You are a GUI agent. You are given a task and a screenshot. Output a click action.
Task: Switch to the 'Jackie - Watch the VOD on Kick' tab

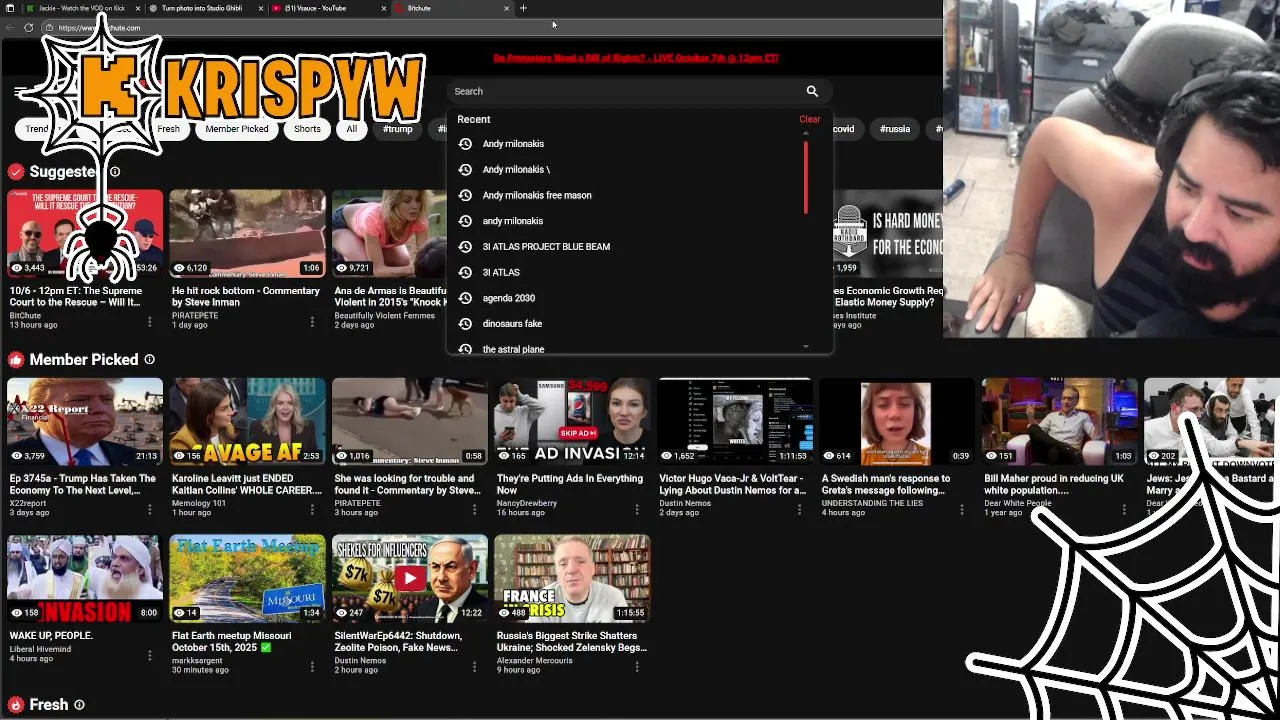coord(81,8)
